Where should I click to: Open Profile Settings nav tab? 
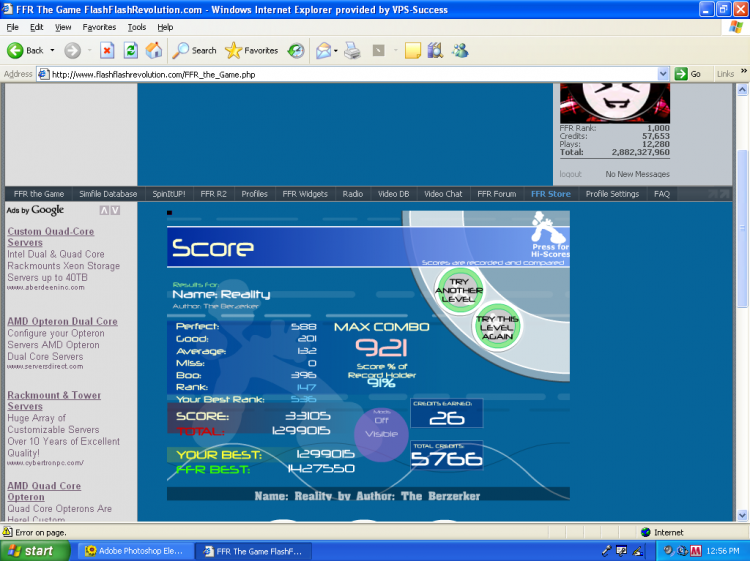(x=612, y=194)
